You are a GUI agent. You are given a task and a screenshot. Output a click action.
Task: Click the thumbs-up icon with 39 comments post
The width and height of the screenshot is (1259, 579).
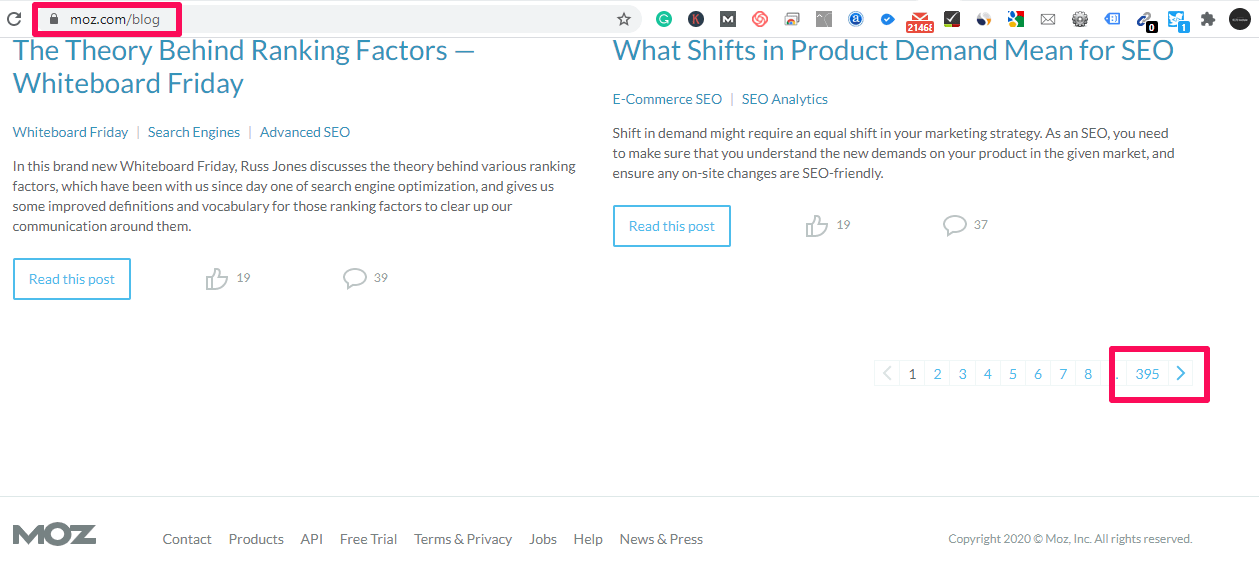click(216, 279)
